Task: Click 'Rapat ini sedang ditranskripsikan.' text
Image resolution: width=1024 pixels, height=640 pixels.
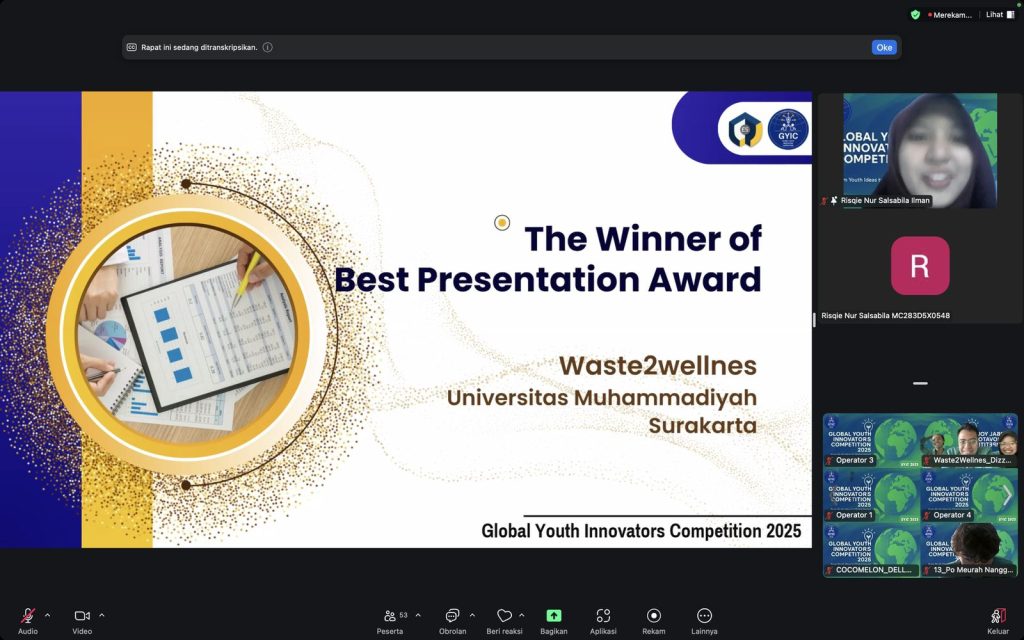Action: coord(199,47)
